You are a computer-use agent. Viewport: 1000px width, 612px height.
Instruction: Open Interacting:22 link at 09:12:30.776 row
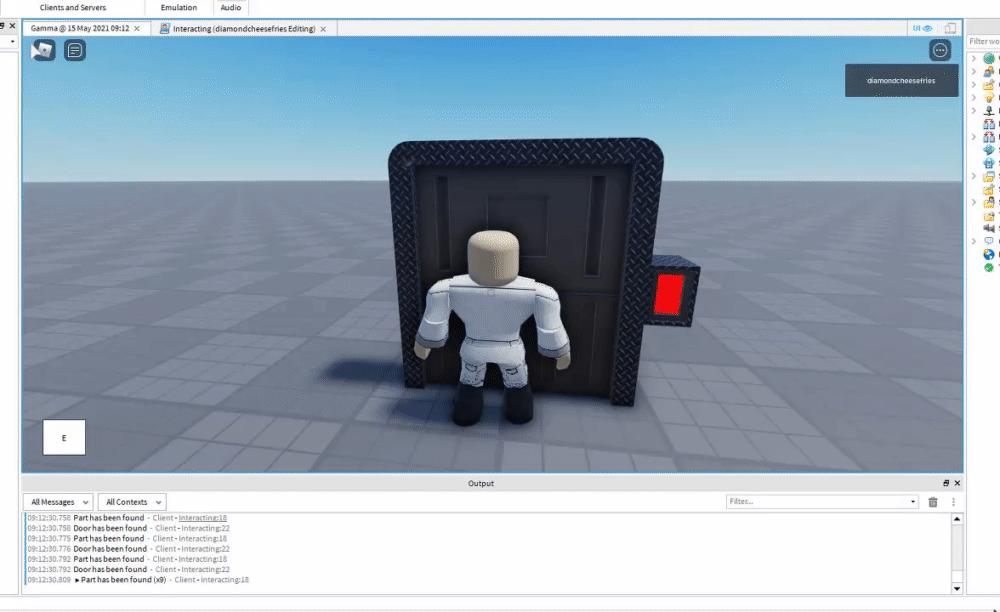pos(205,549)
